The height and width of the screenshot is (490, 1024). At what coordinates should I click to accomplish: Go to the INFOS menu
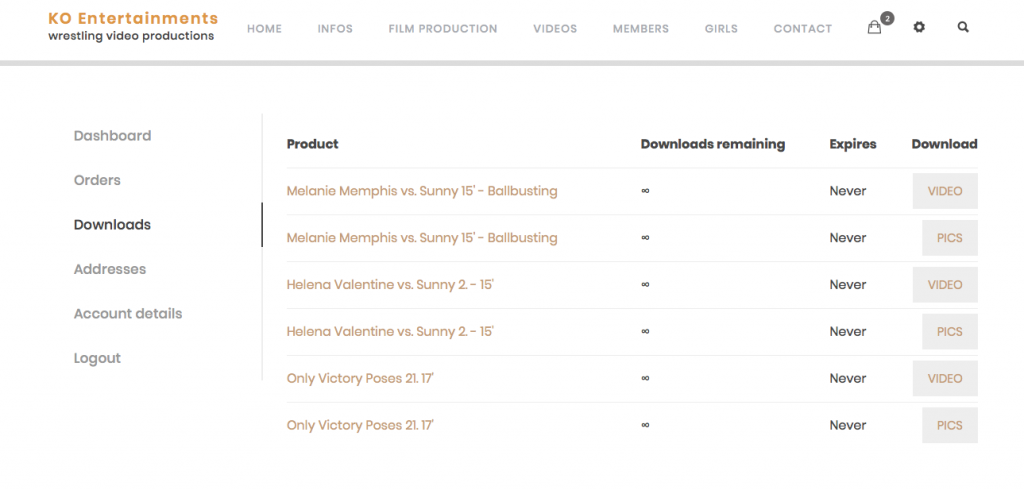(335, 29)
